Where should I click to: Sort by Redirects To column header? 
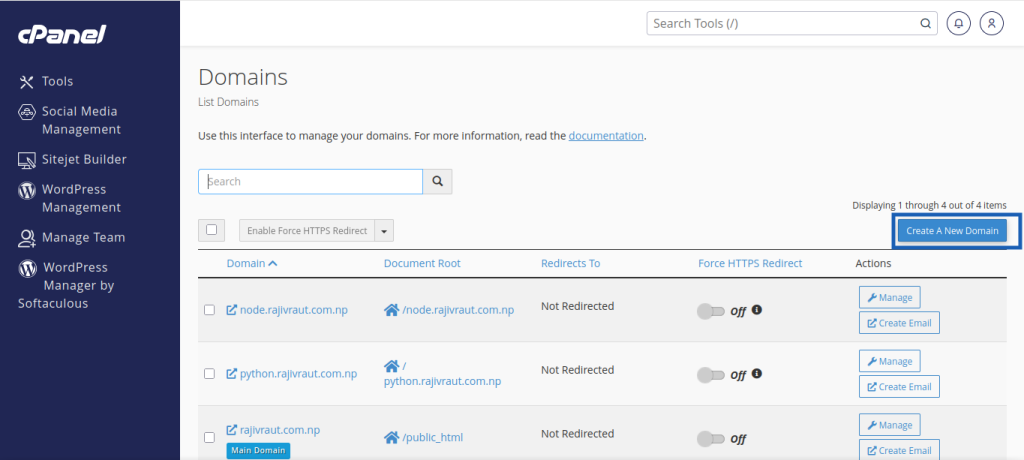point(570,263)
